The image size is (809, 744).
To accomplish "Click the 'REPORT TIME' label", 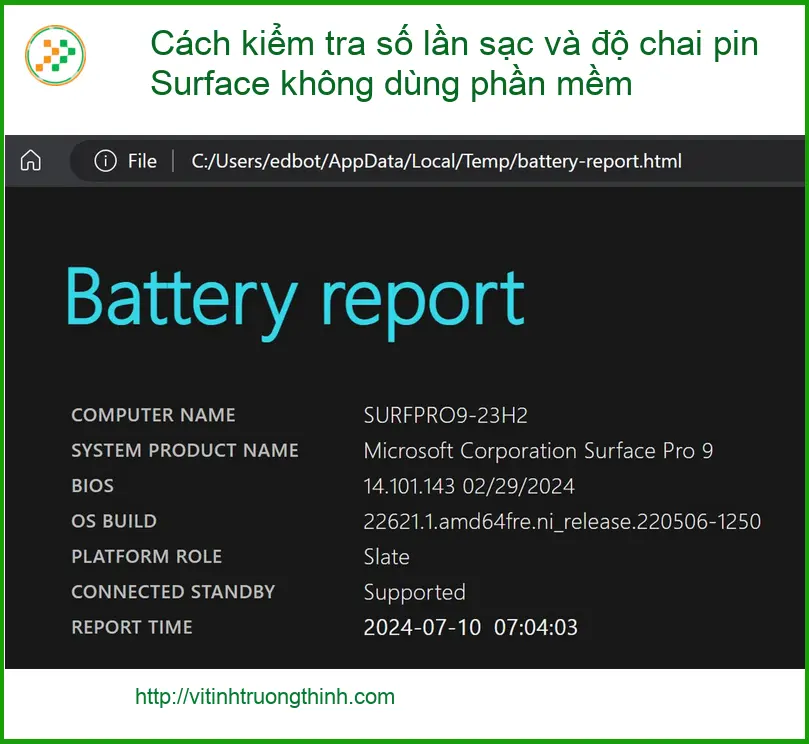I will [x=132, y=627].
